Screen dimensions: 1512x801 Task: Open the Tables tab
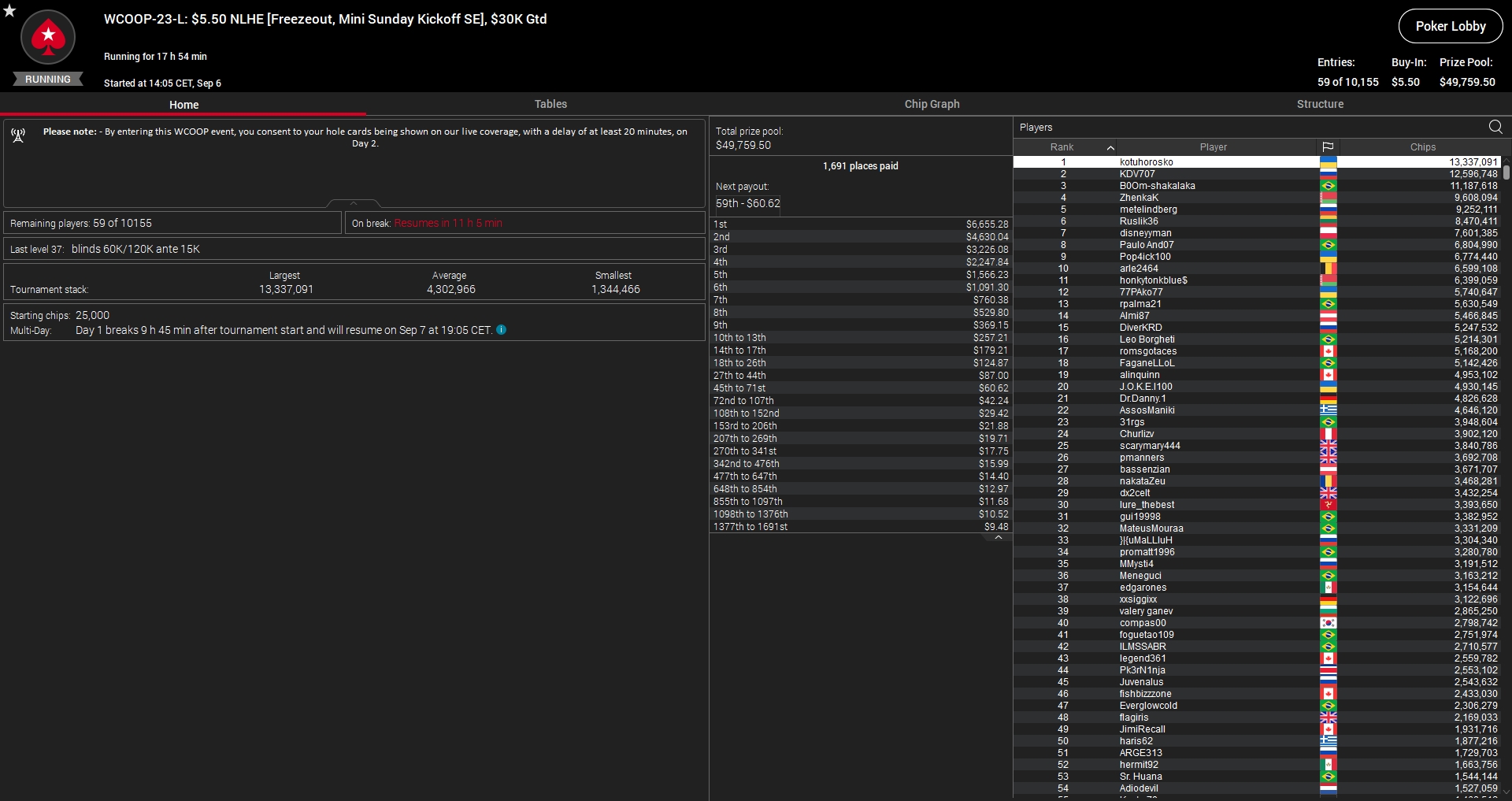coord(550,104)
